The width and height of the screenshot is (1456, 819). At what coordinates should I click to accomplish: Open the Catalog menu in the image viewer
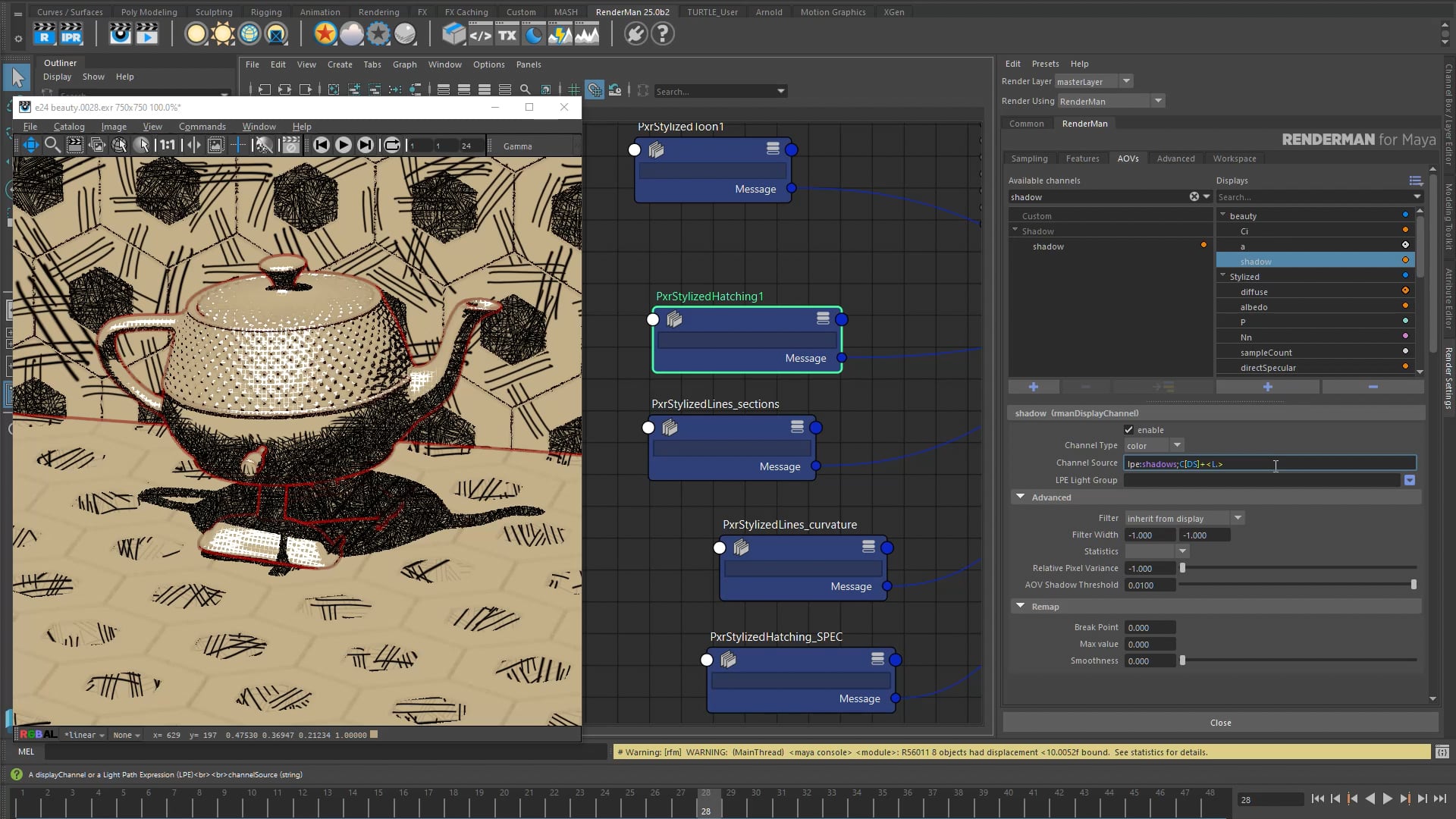click(x=68, y=126)
